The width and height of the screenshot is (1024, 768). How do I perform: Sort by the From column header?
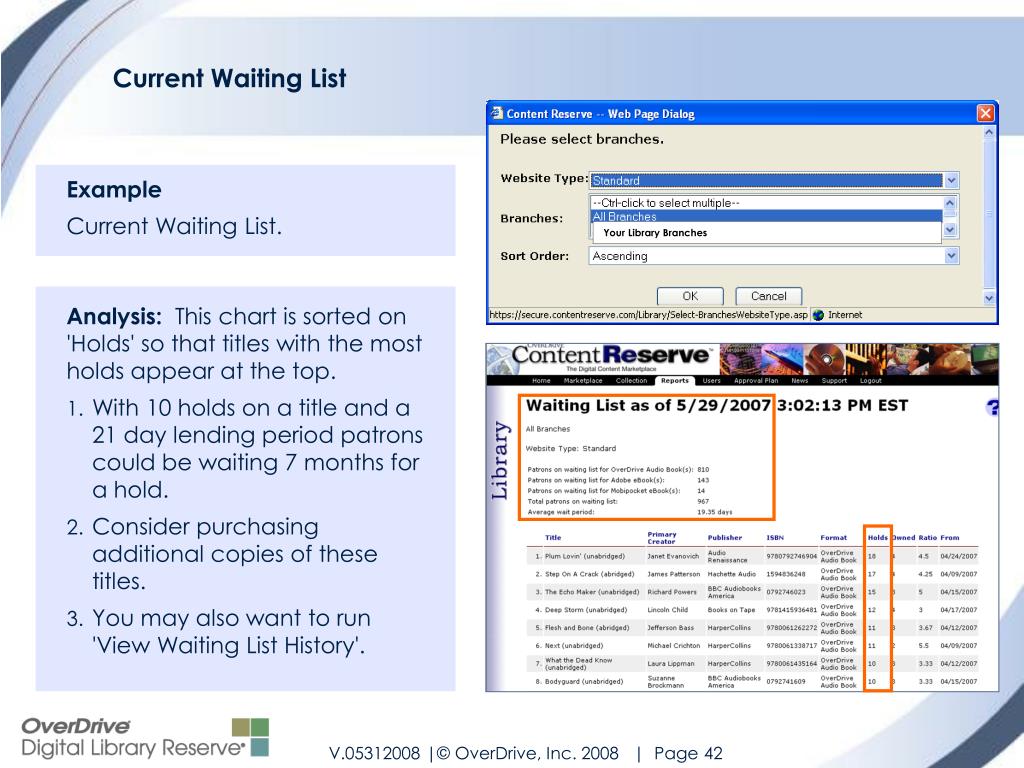click(950, 537)
